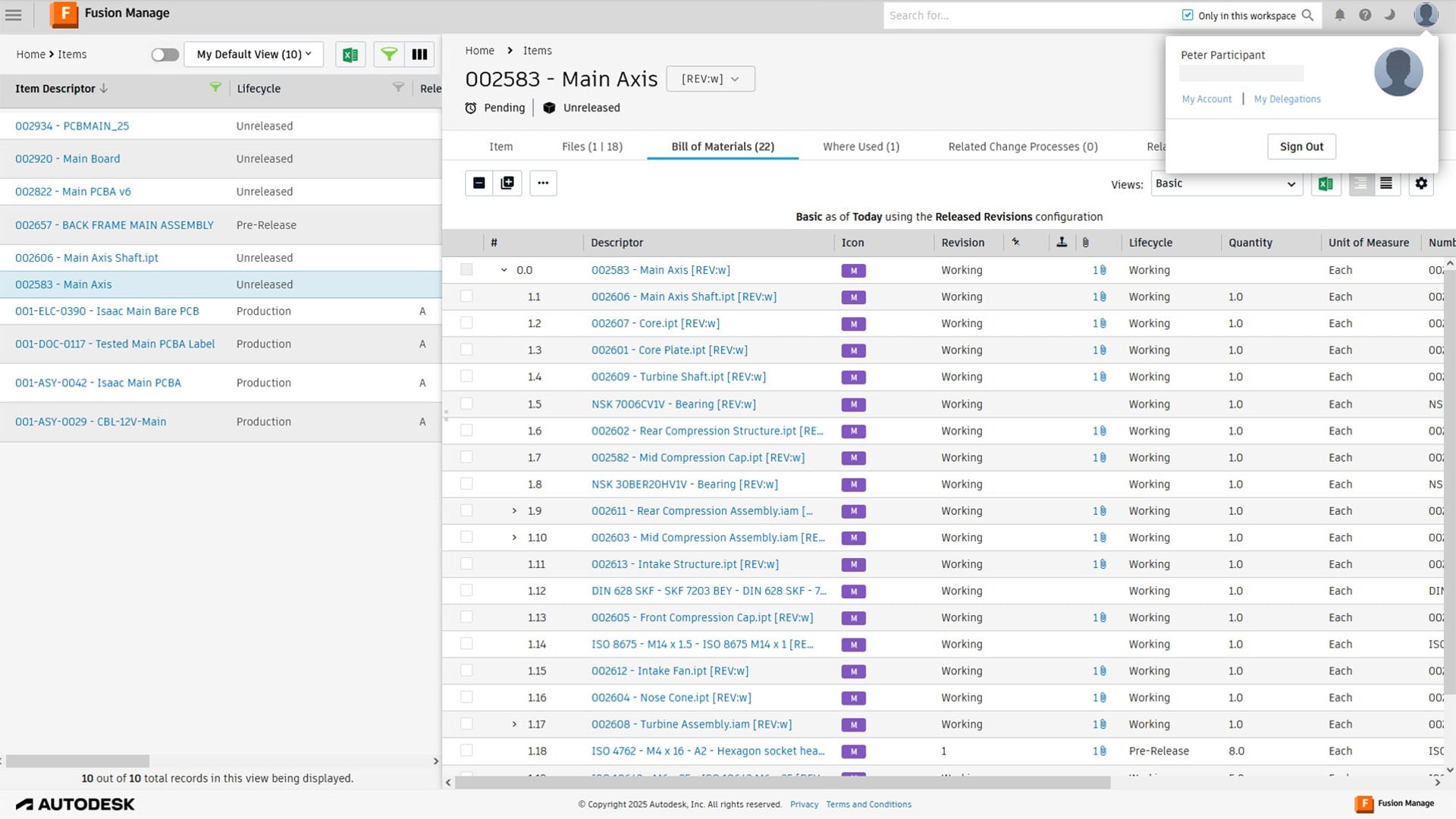This screenshot has height=819, width=1456.
Task: Check the box for row 1.5 bearing
Action: coord(466,403)
